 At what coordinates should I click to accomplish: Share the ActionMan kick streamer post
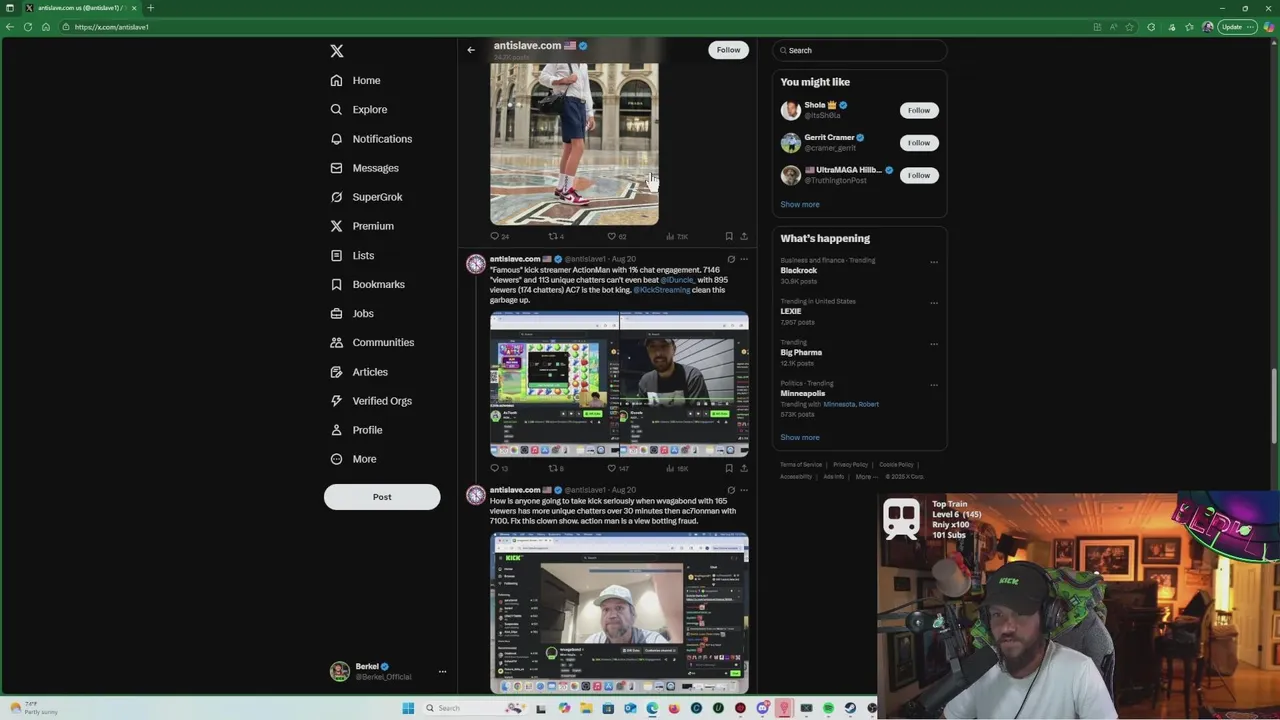tap(744, 468)
